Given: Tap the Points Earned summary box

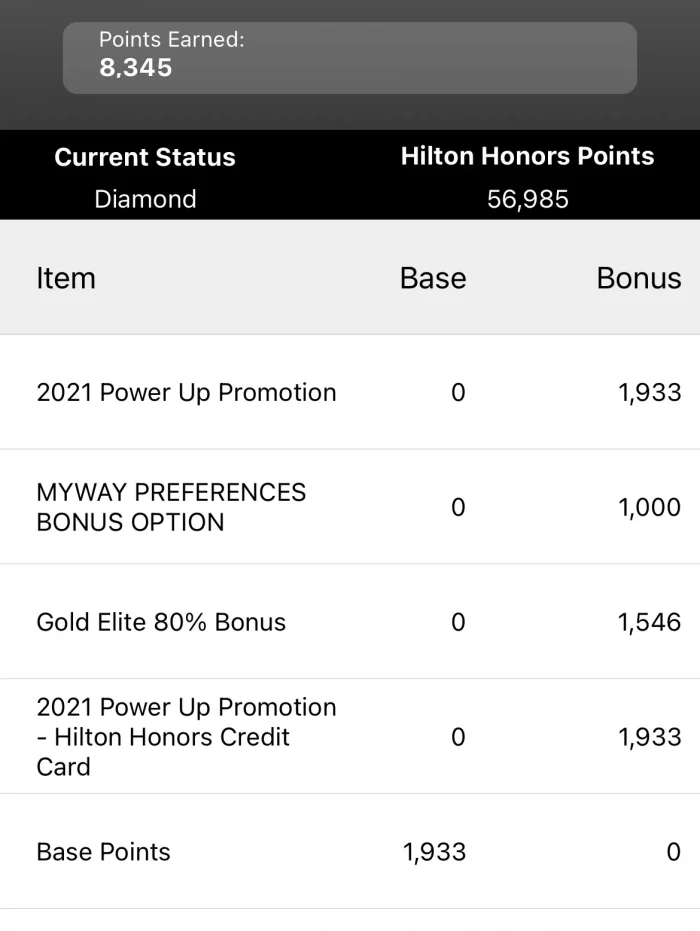Looking at the screenshot, I should [350, 58].
